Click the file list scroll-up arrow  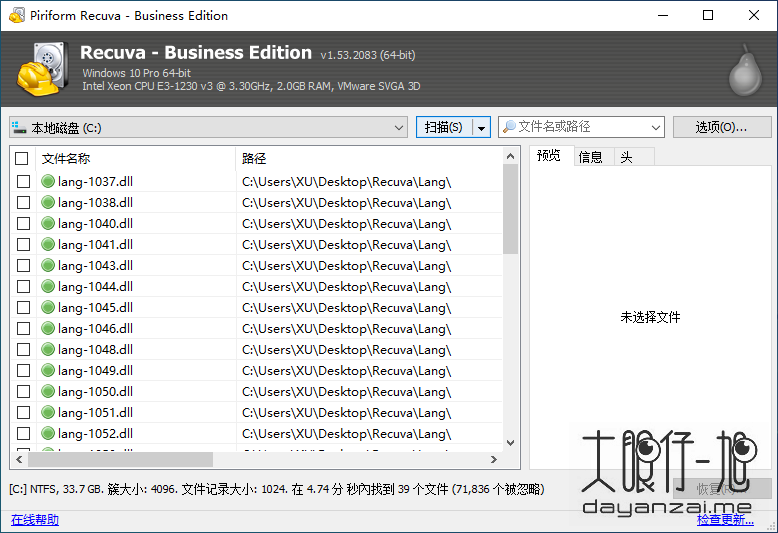(510, 156)
